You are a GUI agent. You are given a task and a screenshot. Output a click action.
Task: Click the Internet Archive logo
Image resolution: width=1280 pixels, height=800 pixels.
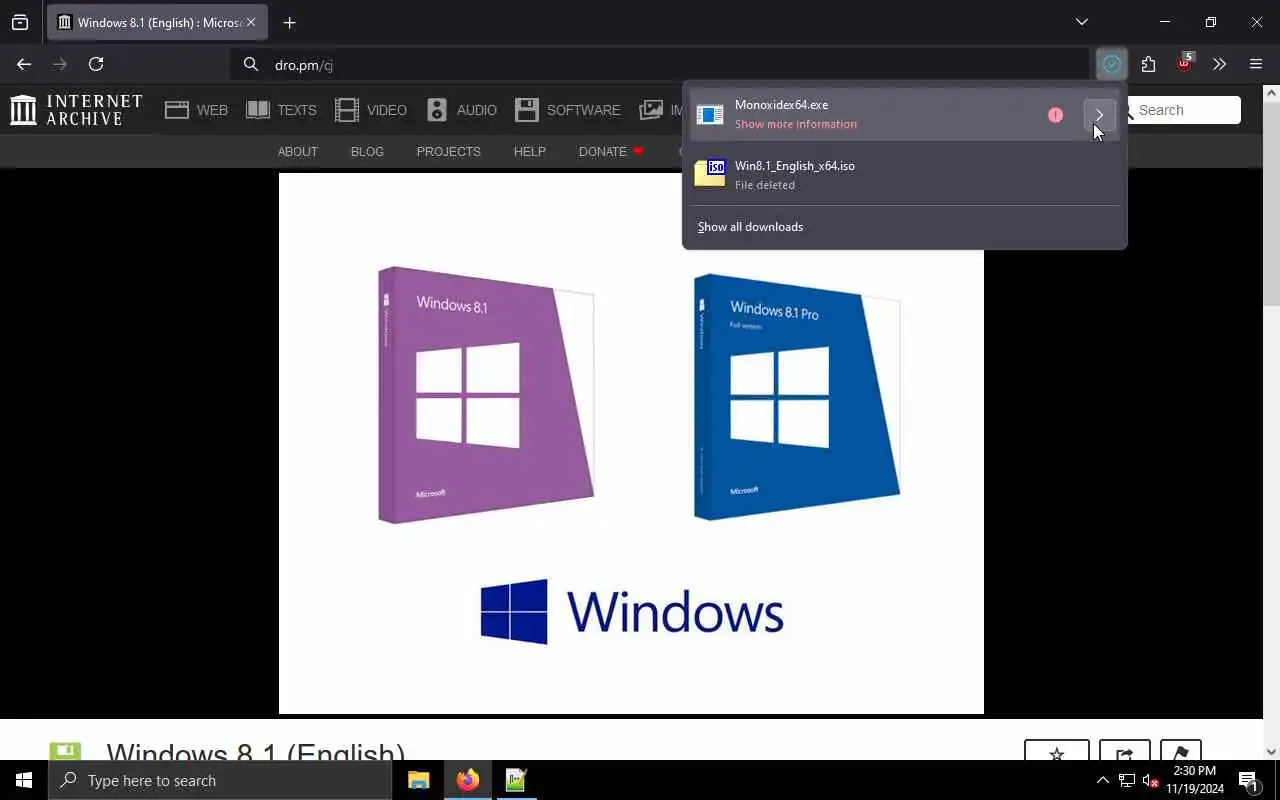(76, 110)
